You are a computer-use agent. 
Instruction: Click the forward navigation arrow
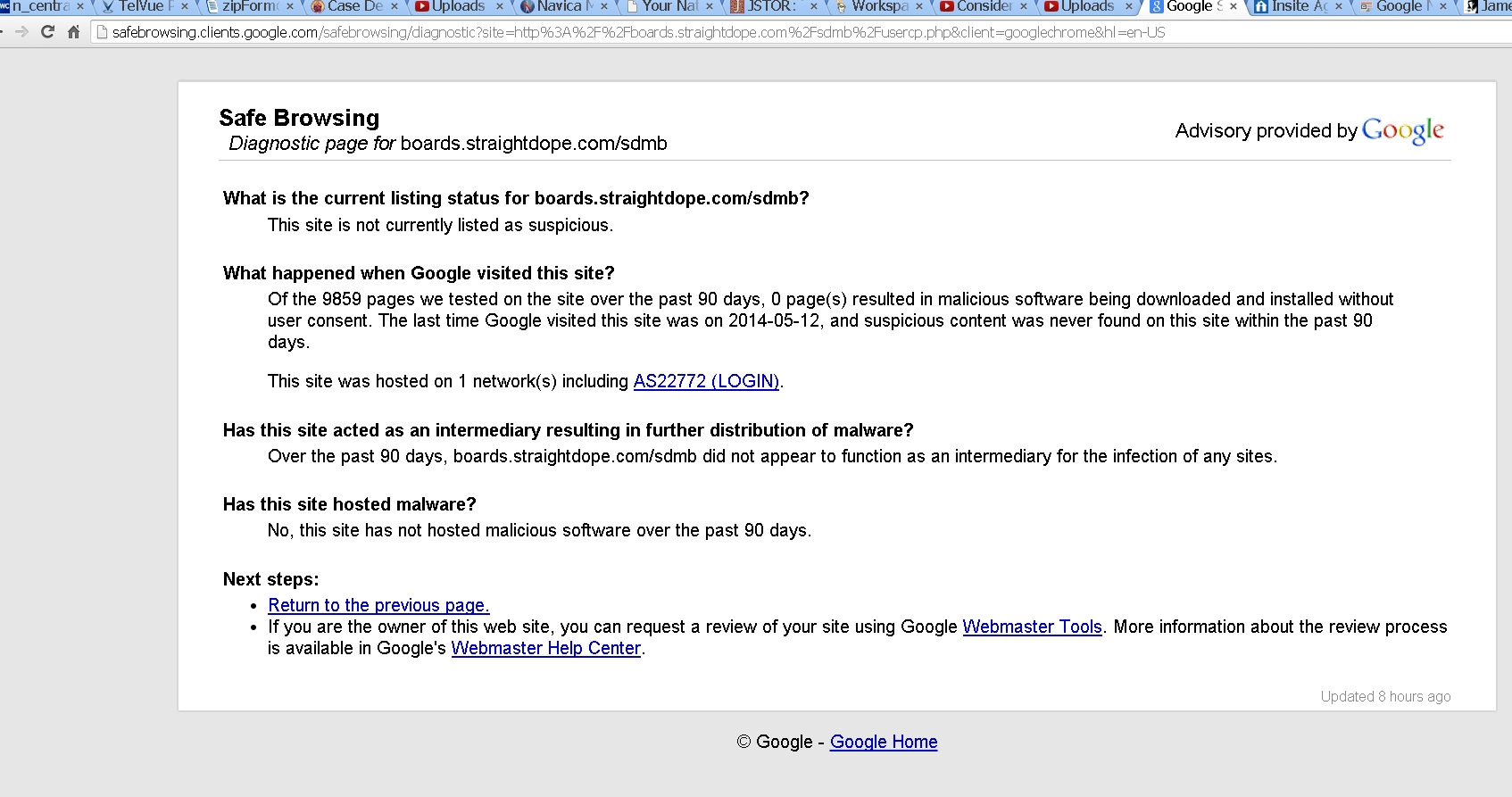pos(22,32)
